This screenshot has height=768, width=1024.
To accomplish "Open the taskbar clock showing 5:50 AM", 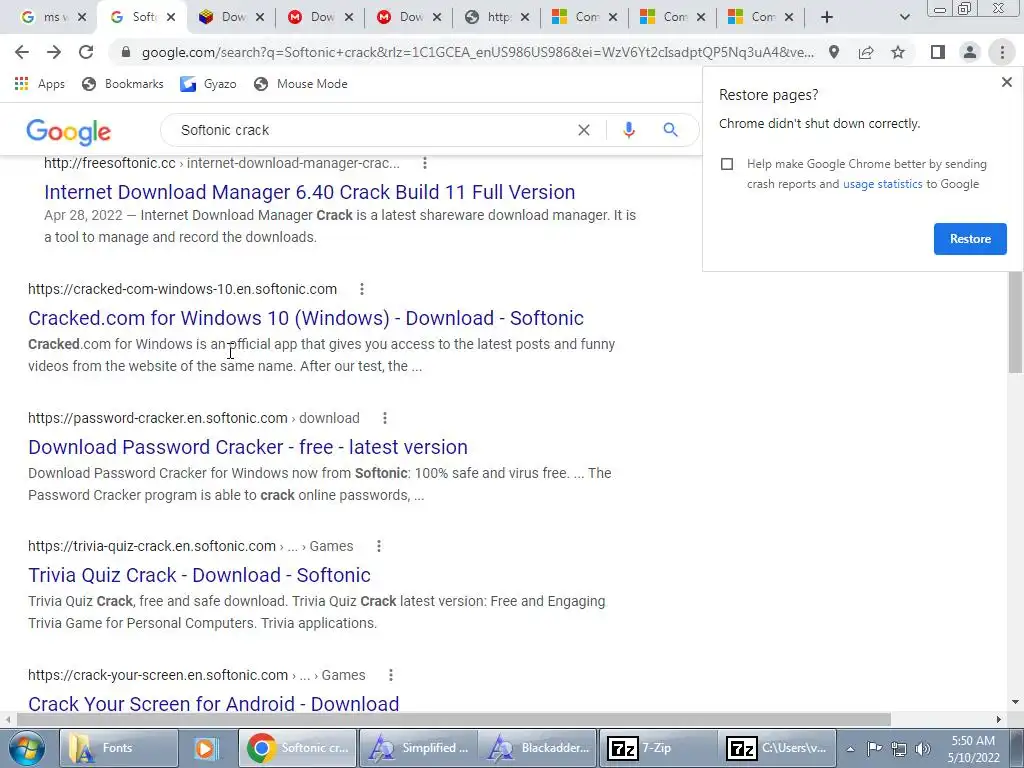I will (973, 749).
